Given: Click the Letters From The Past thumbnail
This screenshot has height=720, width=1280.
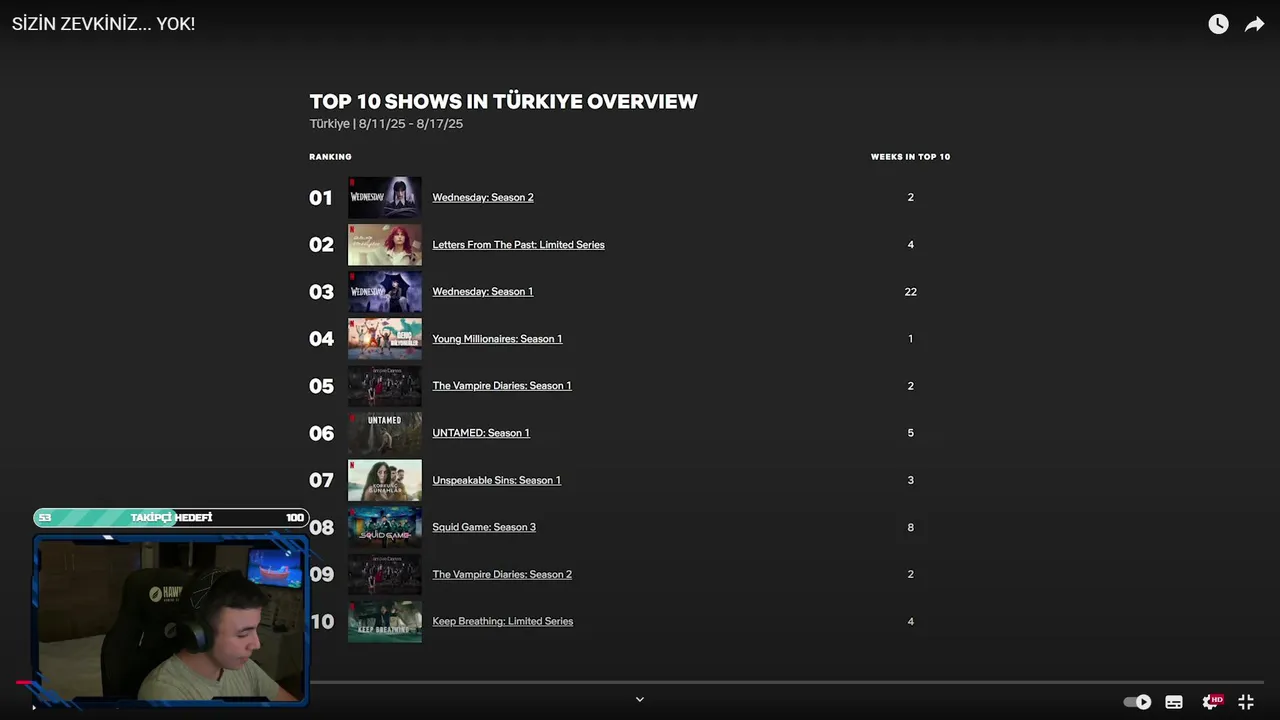Looking at the screenshot, I should 385,244.
